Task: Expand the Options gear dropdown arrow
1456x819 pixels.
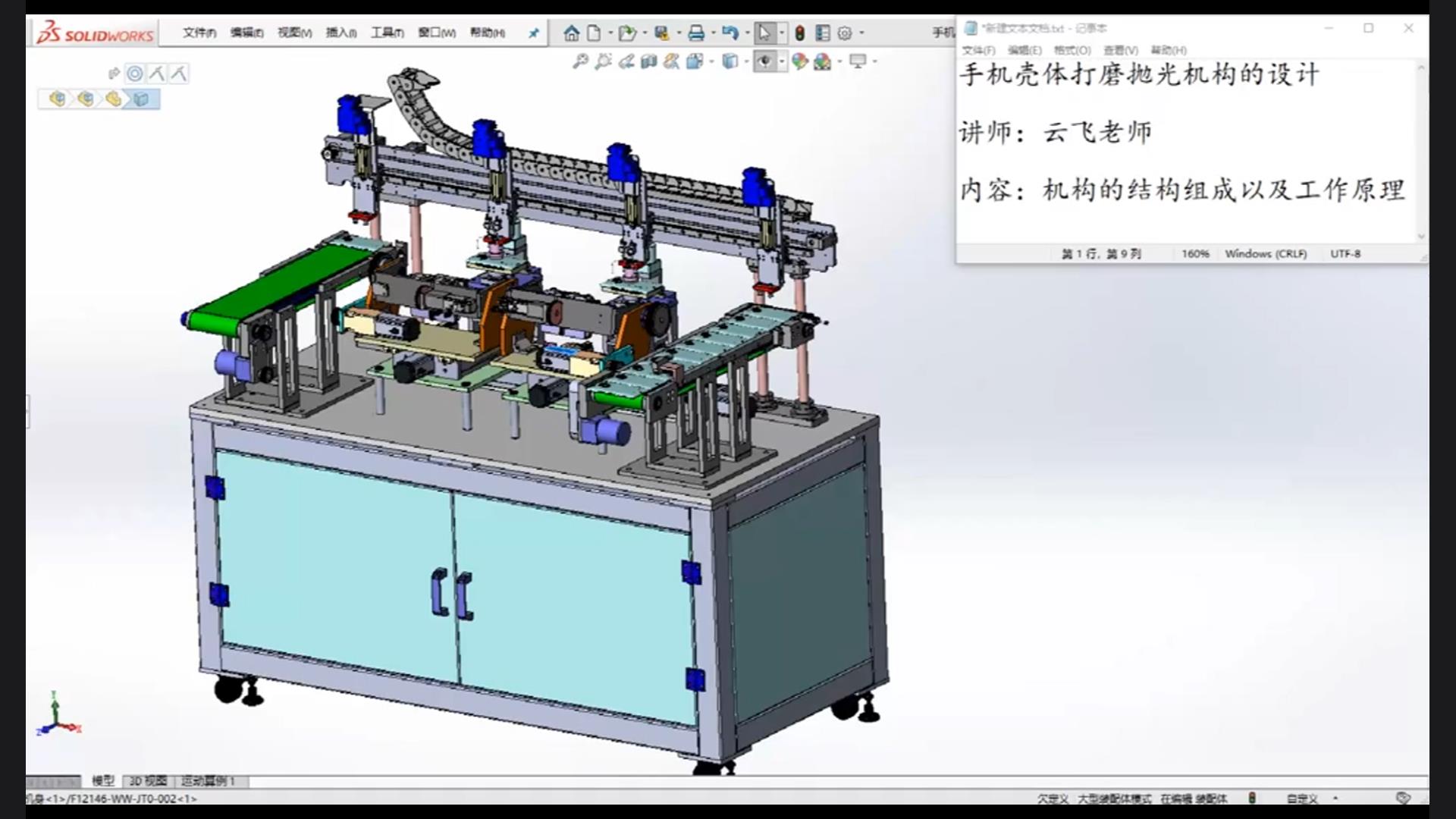Action: (x=861, y=33)
